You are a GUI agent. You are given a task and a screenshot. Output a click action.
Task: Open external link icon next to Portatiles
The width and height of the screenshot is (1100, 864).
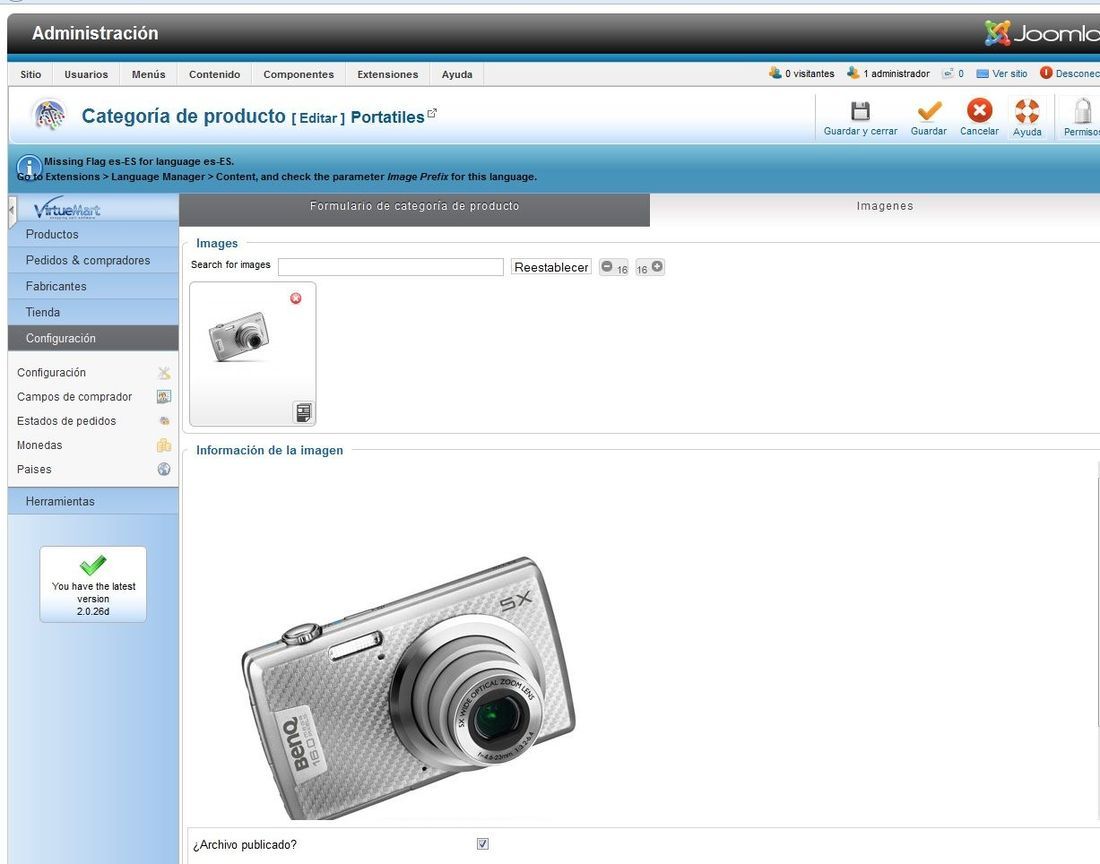point(432,113)
